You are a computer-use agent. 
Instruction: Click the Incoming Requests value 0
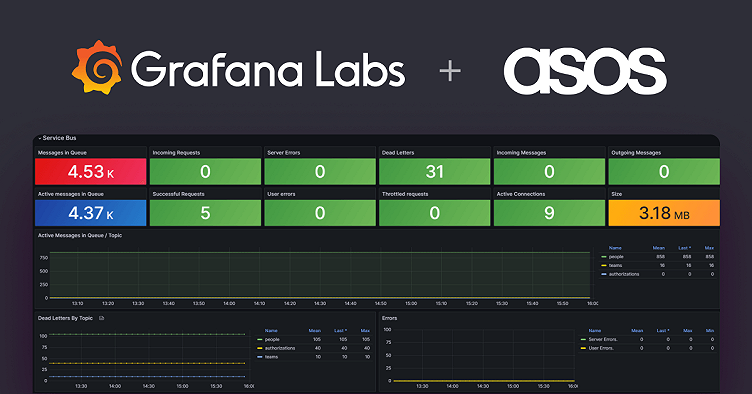tap(205, 172)
